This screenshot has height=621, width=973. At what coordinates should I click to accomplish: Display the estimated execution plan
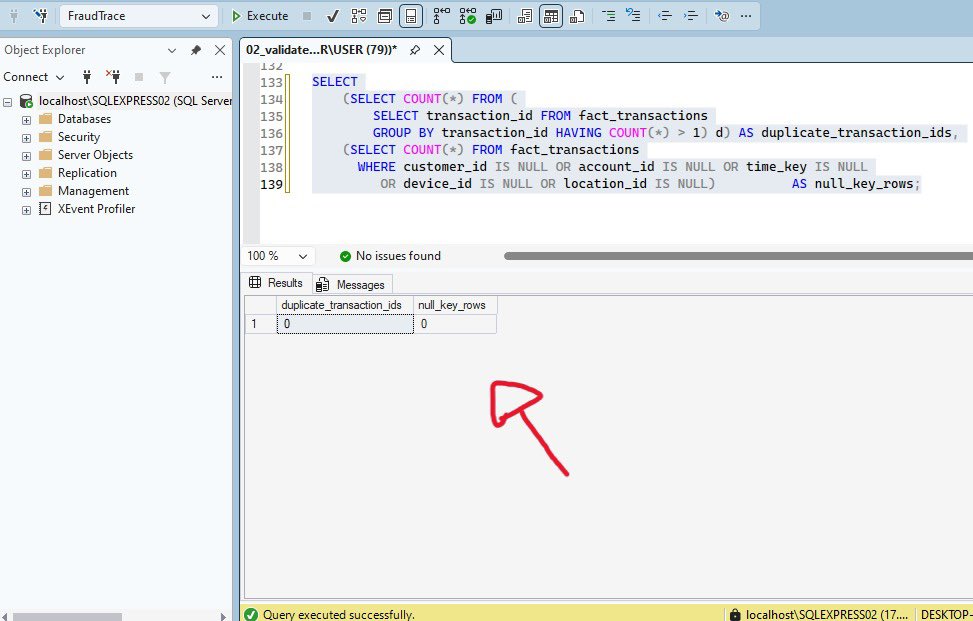pos(359,16)
